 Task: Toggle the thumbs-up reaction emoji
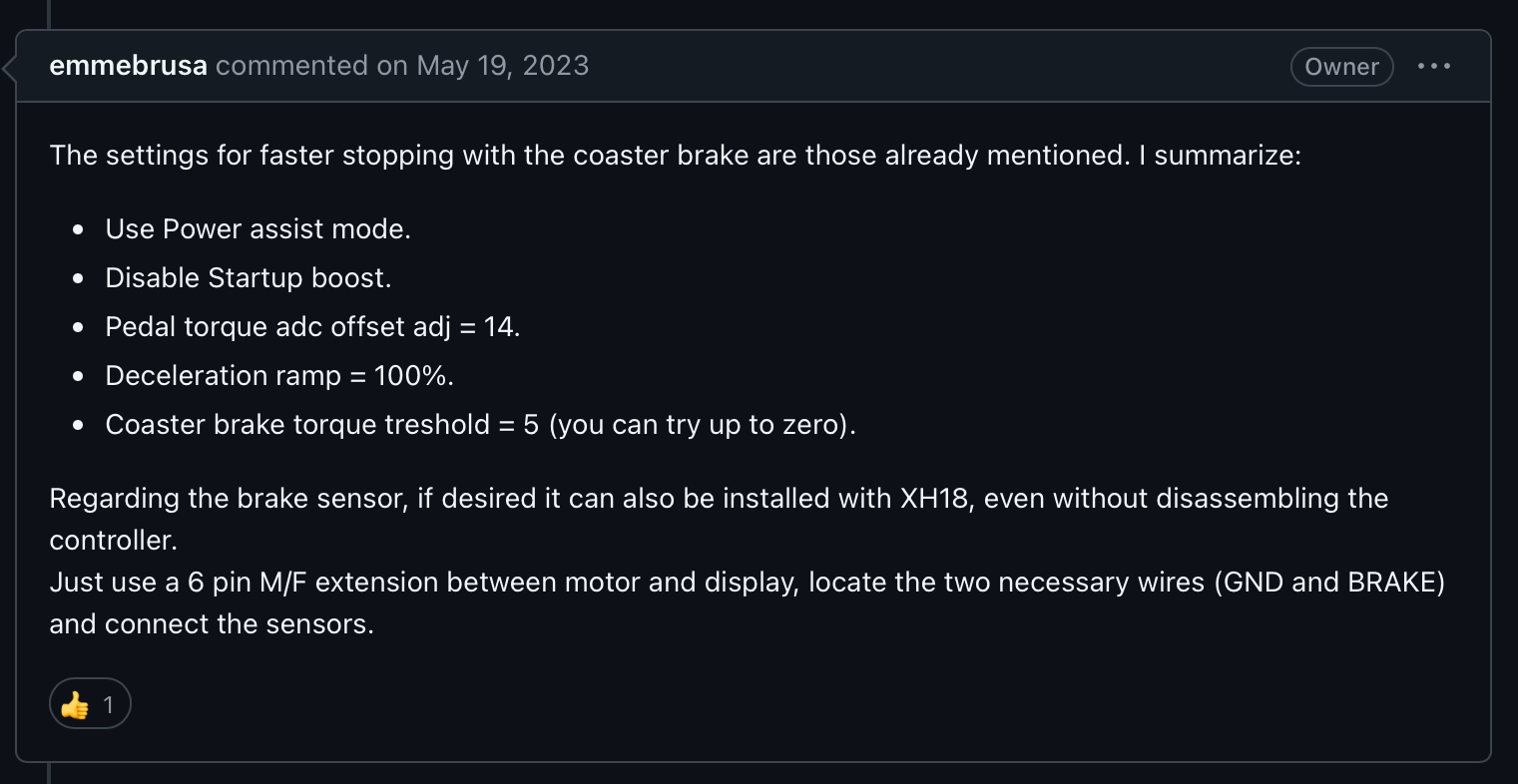[x=75, y=706]
